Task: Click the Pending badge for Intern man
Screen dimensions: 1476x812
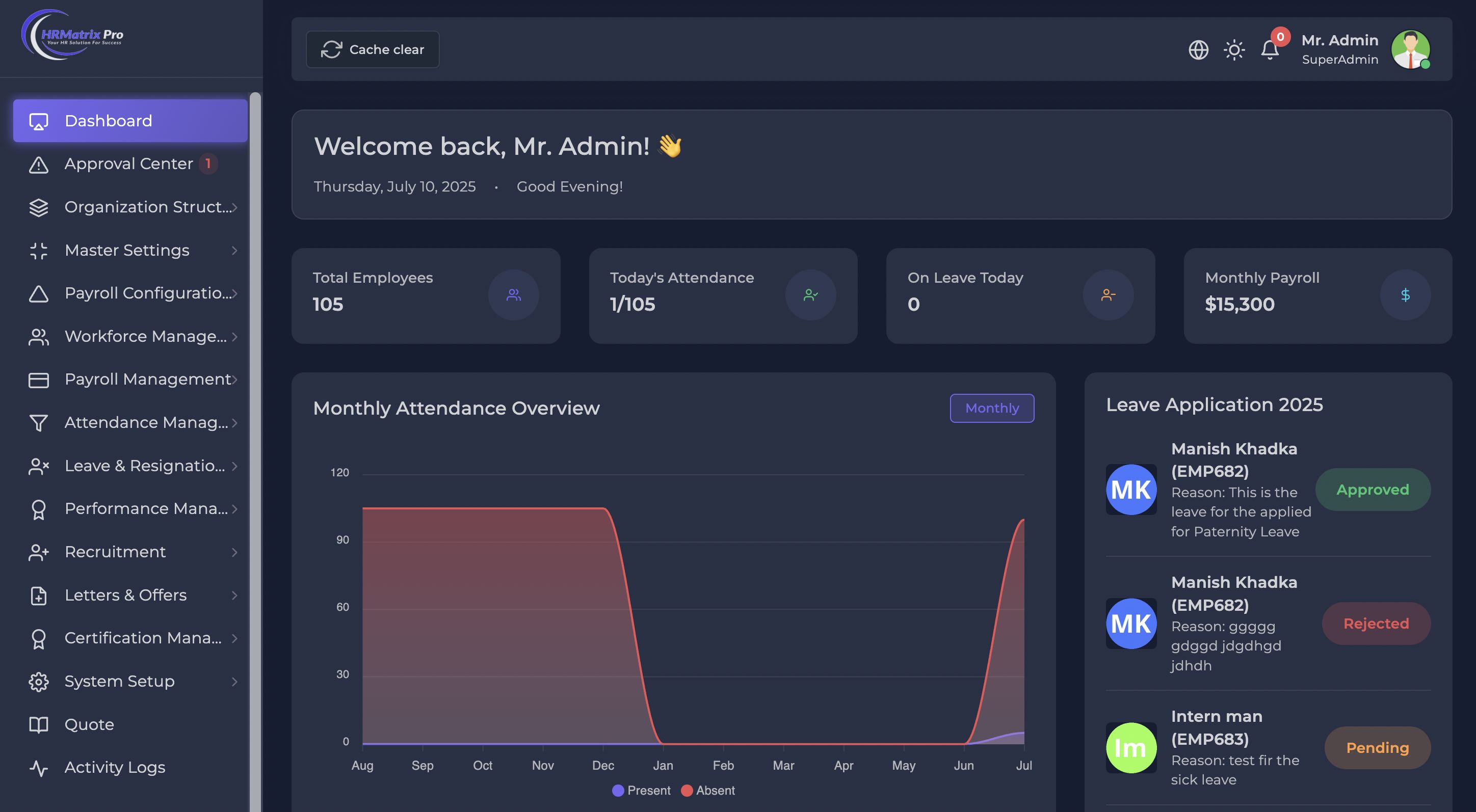Action: (1377, 748)
